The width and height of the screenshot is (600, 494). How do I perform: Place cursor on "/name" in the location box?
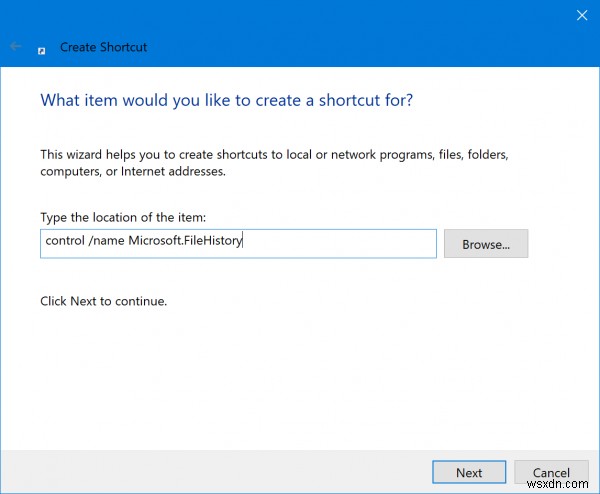click(109, 241)
